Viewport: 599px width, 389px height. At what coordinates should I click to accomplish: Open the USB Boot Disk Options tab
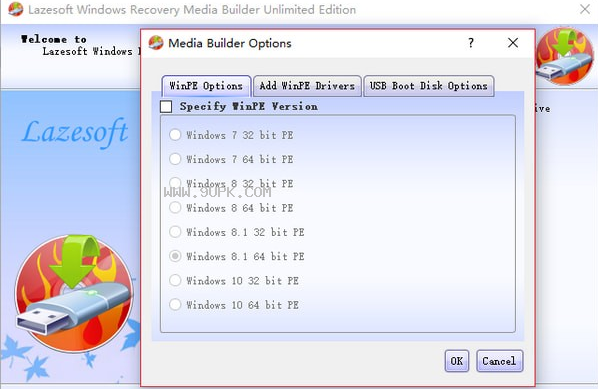pos(429,86)
